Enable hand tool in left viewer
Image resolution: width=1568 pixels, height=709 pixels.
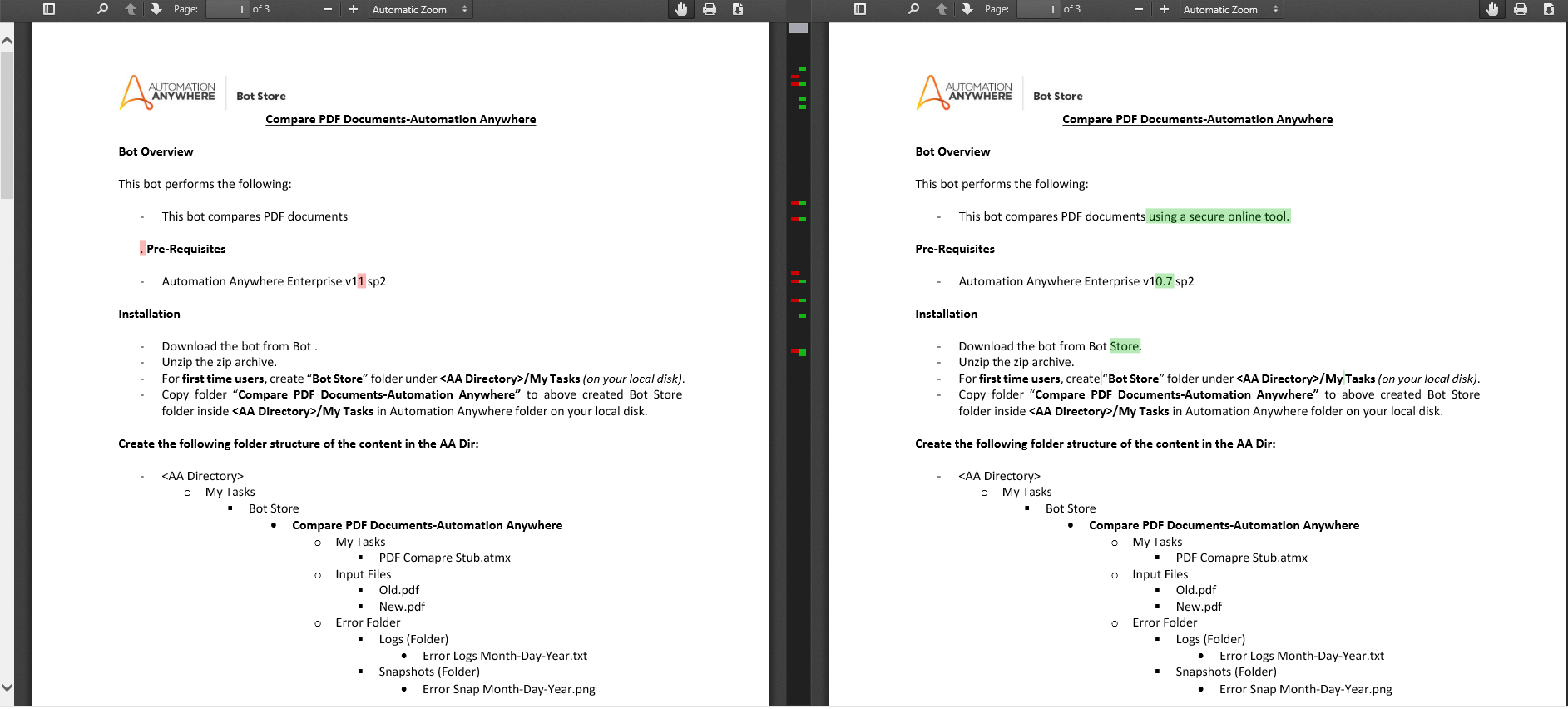(x=681, y=9)
